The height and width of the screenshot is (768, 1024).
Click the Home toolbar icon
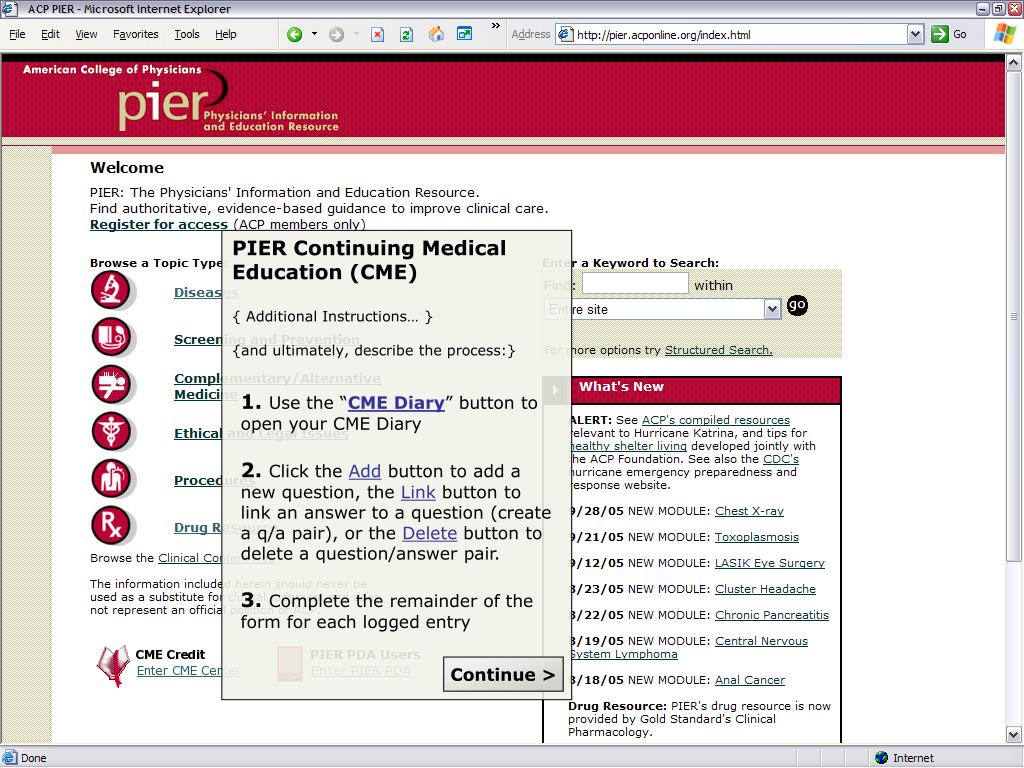pyautogui.click(x=436, y=34)
